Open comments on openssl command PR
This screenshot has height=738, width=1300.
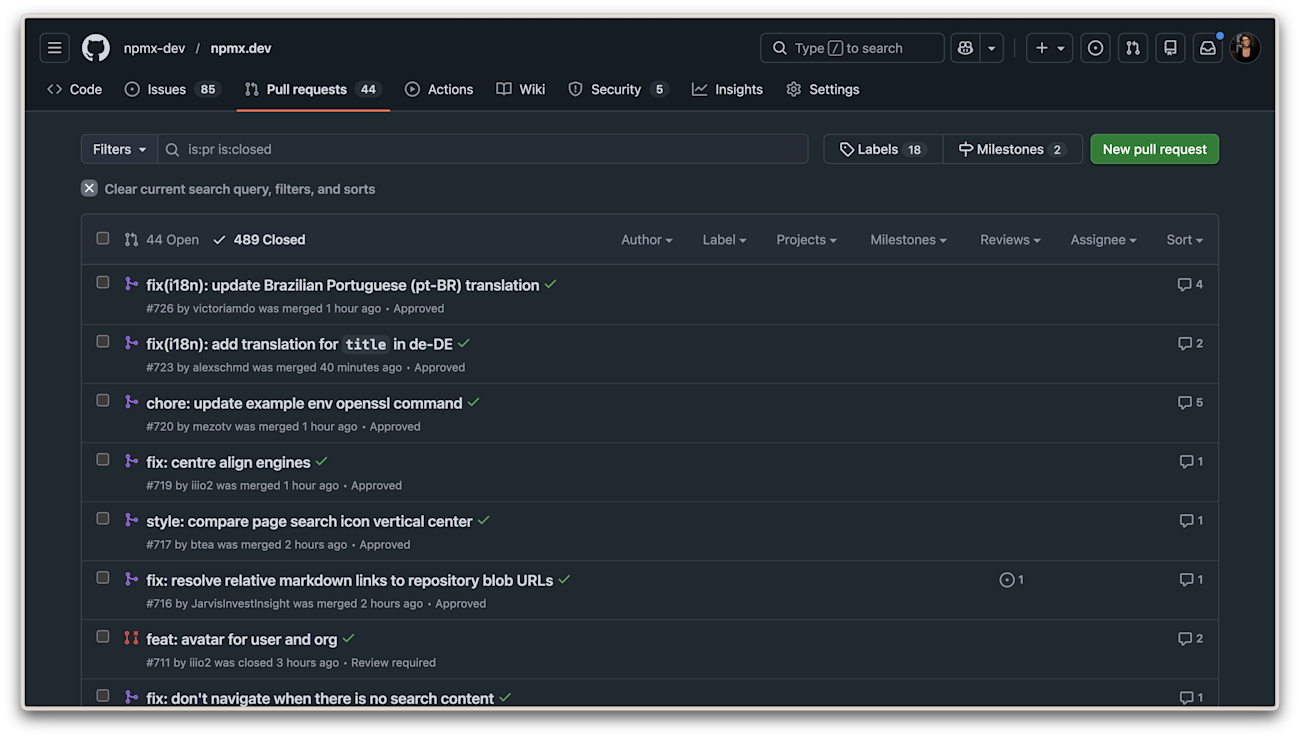pos(1190,402)
